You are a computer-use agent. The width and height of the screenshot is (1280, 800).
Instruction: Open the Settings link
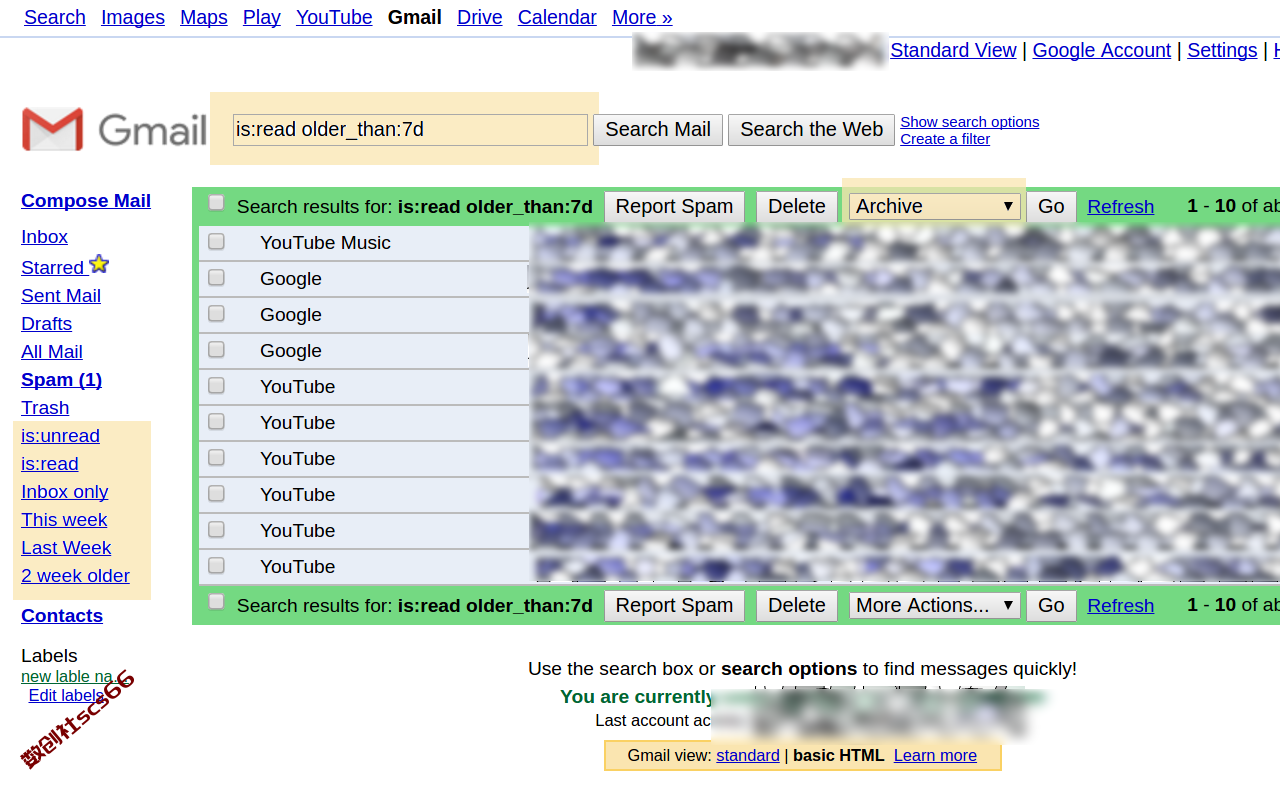pyautogui.click(x=1222, y=50)
